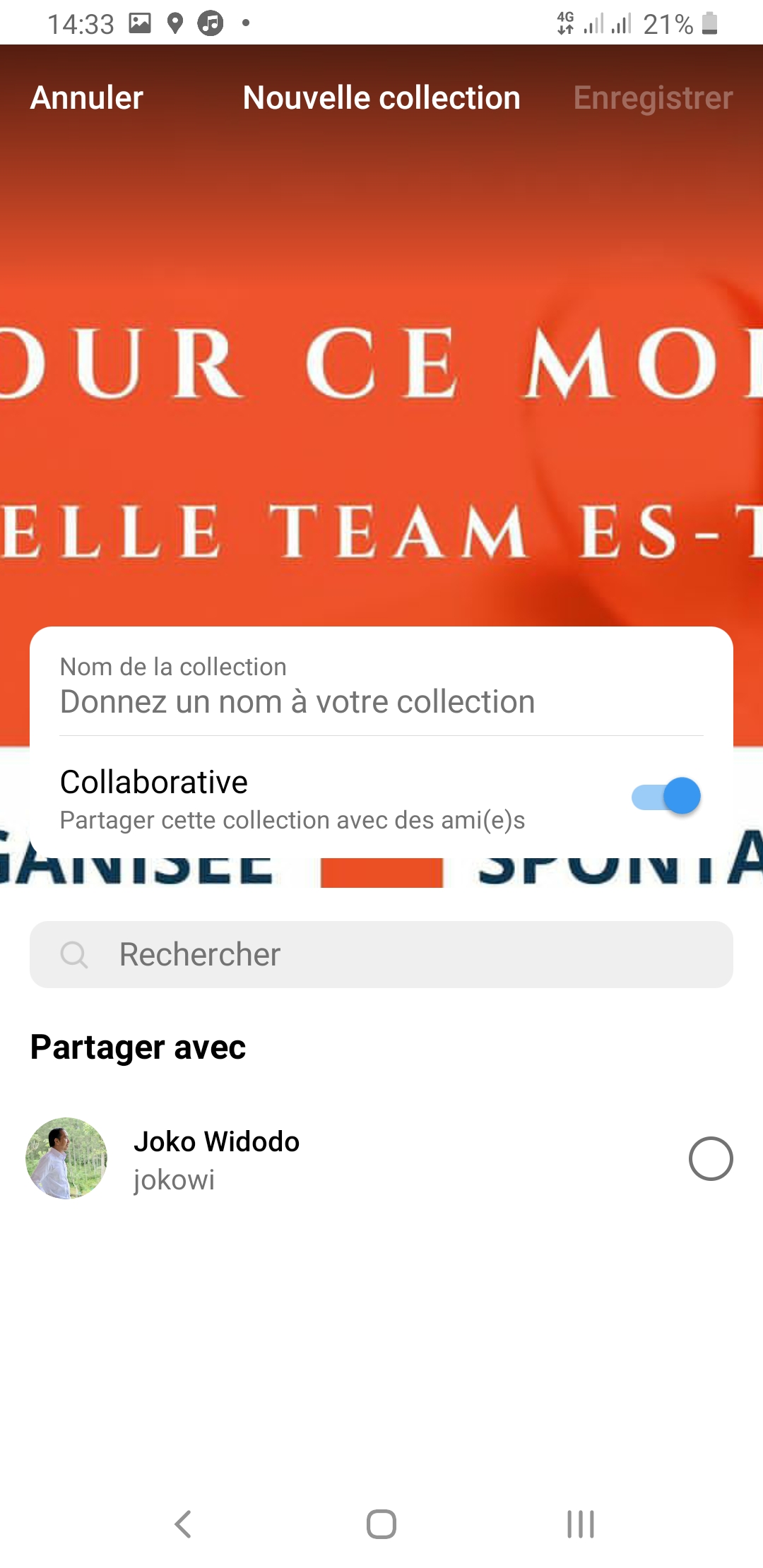Tap jokowi username text

(174, 1180)
